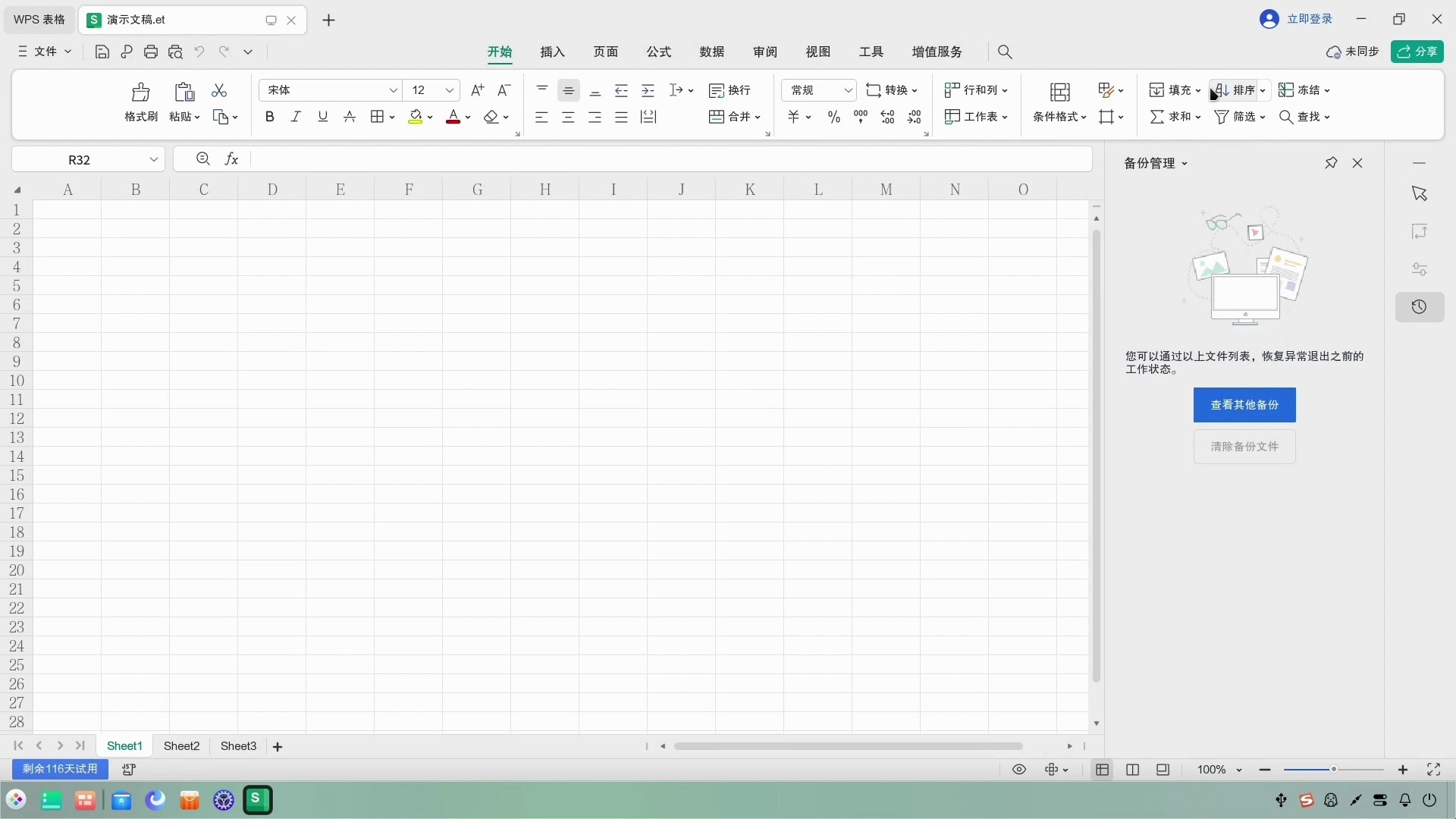Viewport: 1456px width, 819px height.
Task: Open the backup history sidebar icon
Action: (x=1420, y=307)
